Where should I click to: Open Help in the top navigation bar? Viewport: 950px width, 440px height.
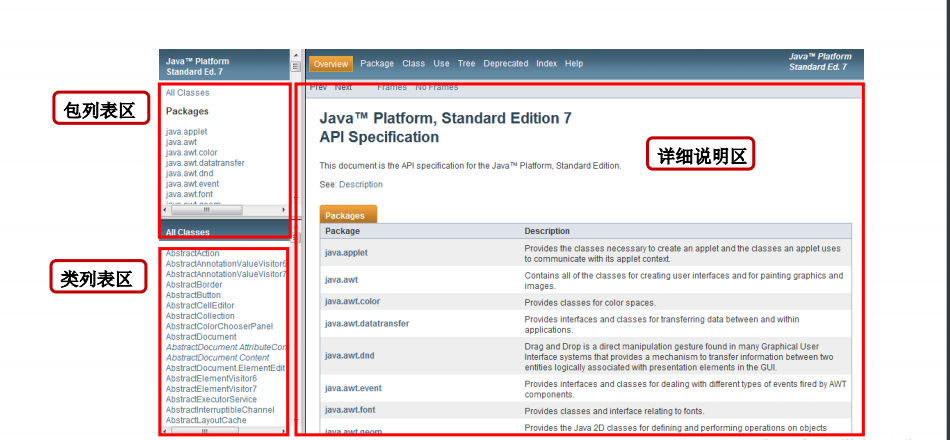pyautogui.click(x=574, y=64)
